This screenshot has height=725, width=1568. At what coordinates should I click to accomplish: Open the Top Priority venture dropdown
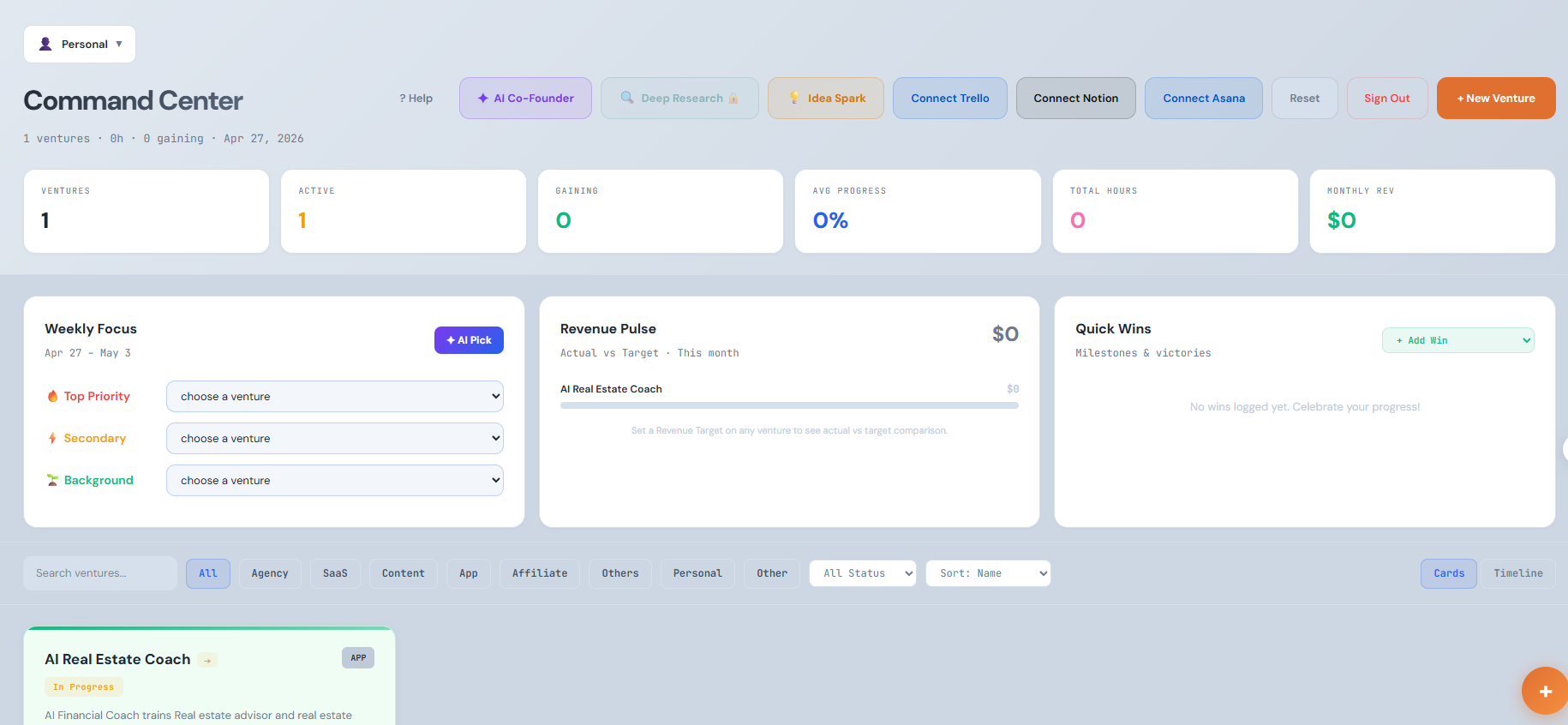tap(335, 396)
